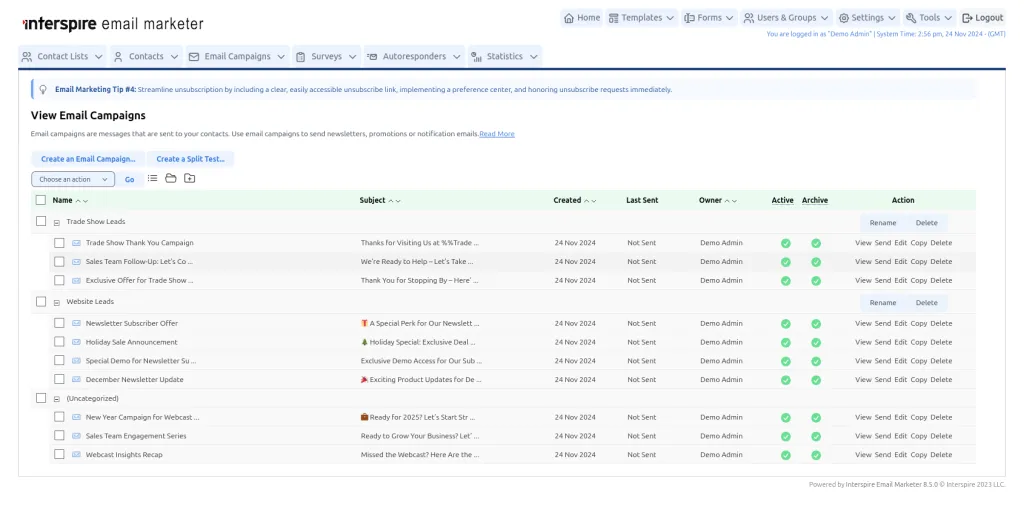
Task: Click Create a Split Test button
Action: tap(190, 159)
